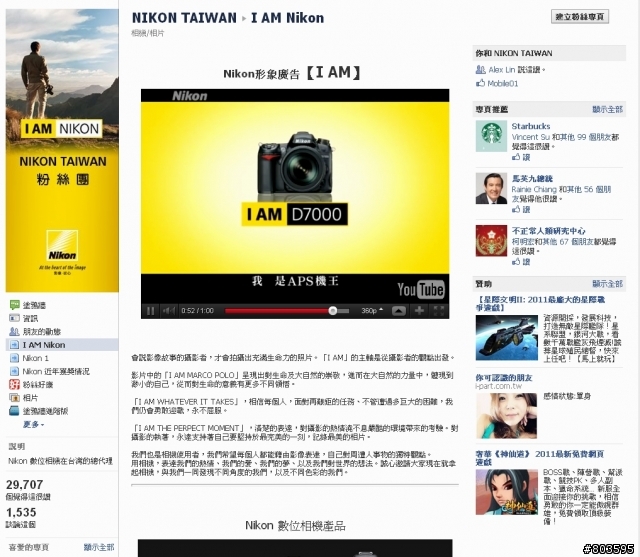Show all recommended pages 顯示全部
The image size is (640, 557).
(607, 109)
